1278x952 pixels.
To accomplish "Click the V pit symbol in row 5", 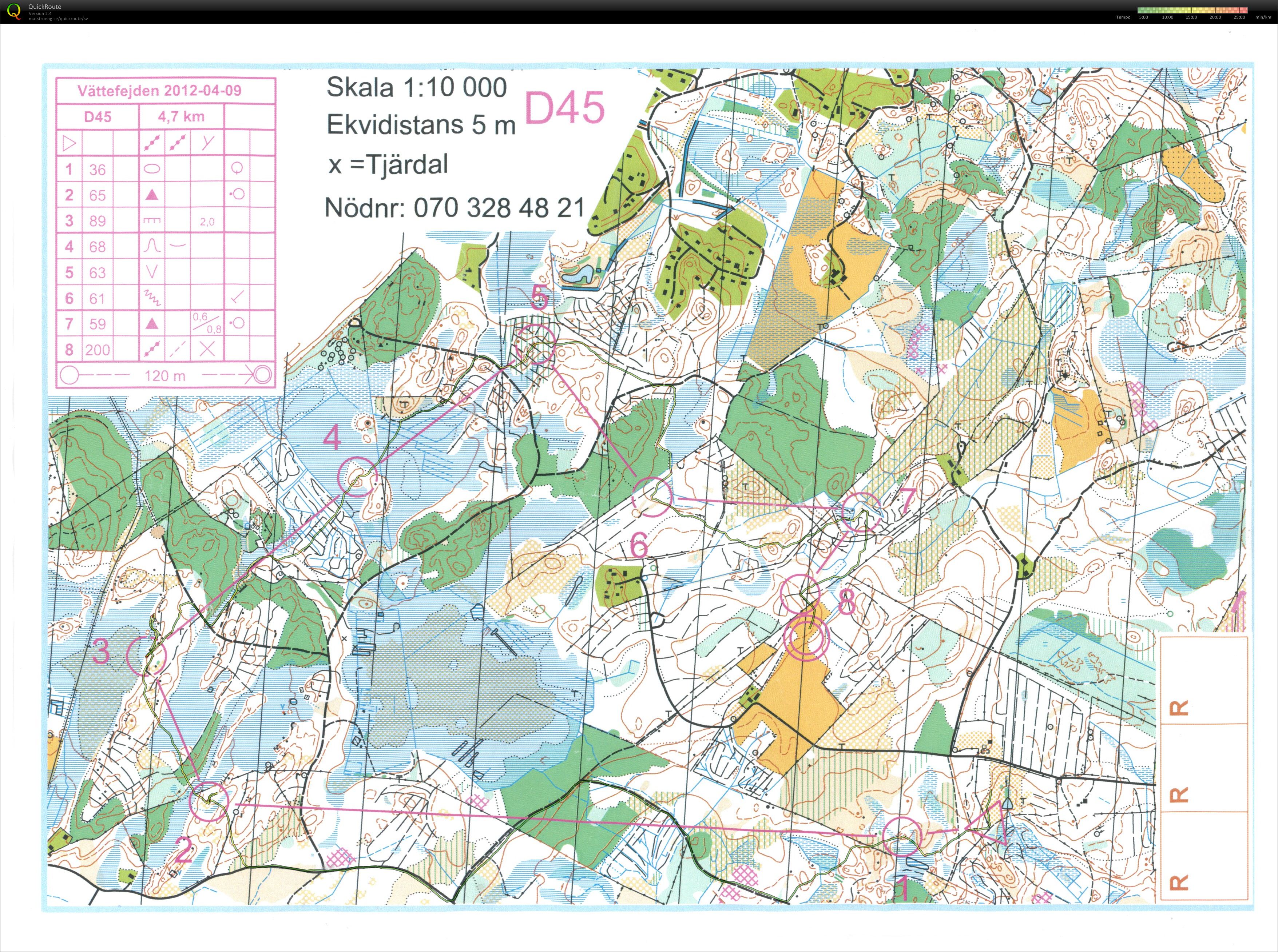I will (152, 272).
